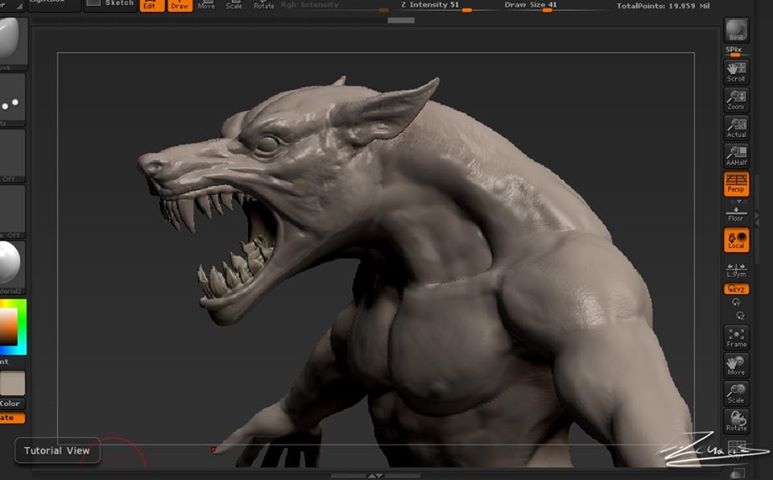This screenshot has width=773, height=480.
Task: Toggle the XYZ rotation mode
Action: (x=736, y=289)
